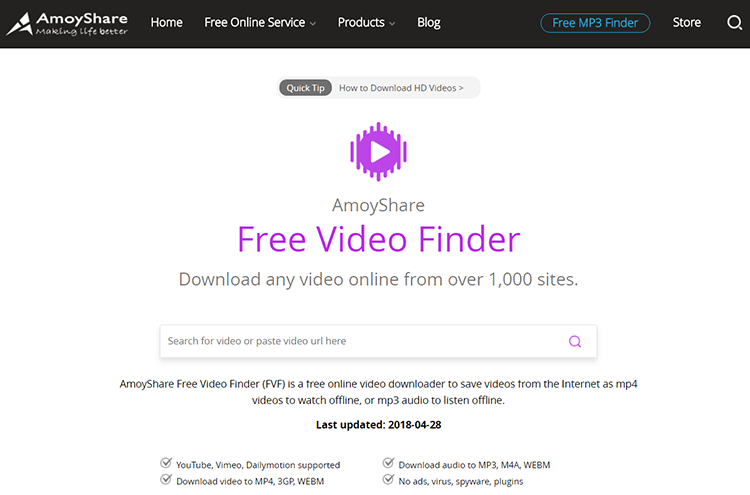Screen dimensions: 750x495
Task: Click the purple search icon in the search box
Action: 575,341
